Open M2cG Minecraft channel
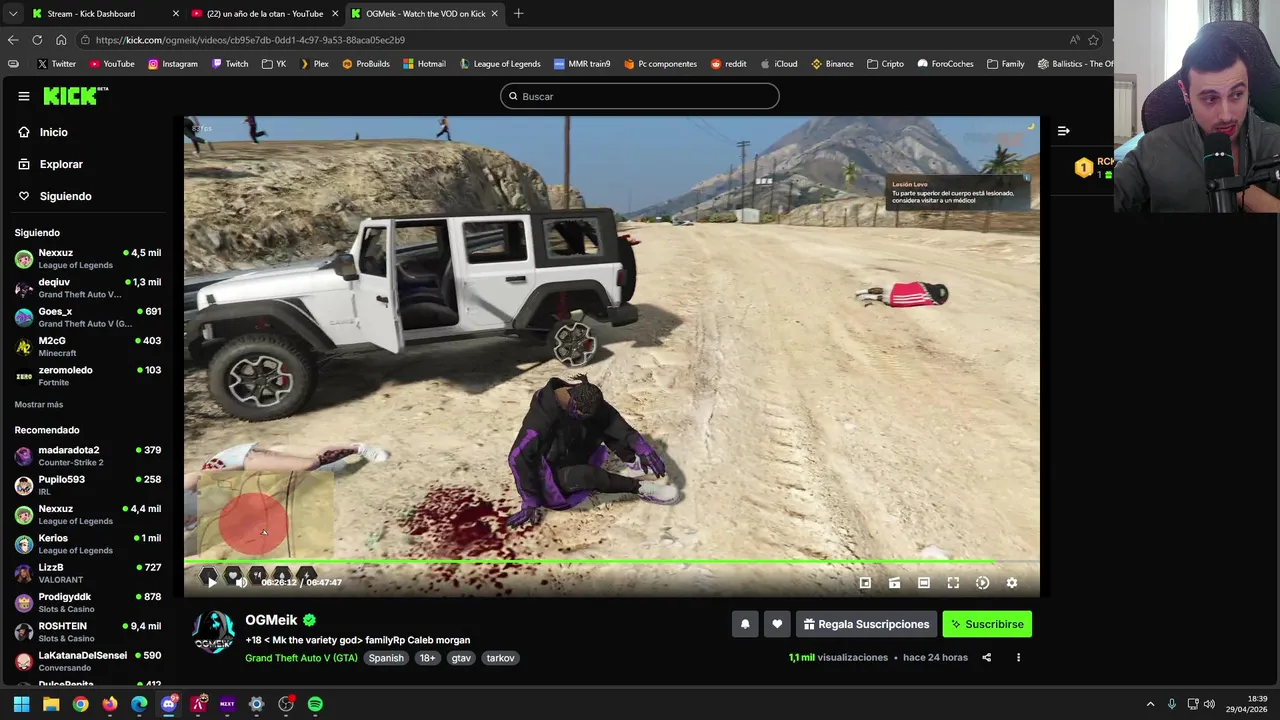The image size is (1280, 720). click(88, 346)
